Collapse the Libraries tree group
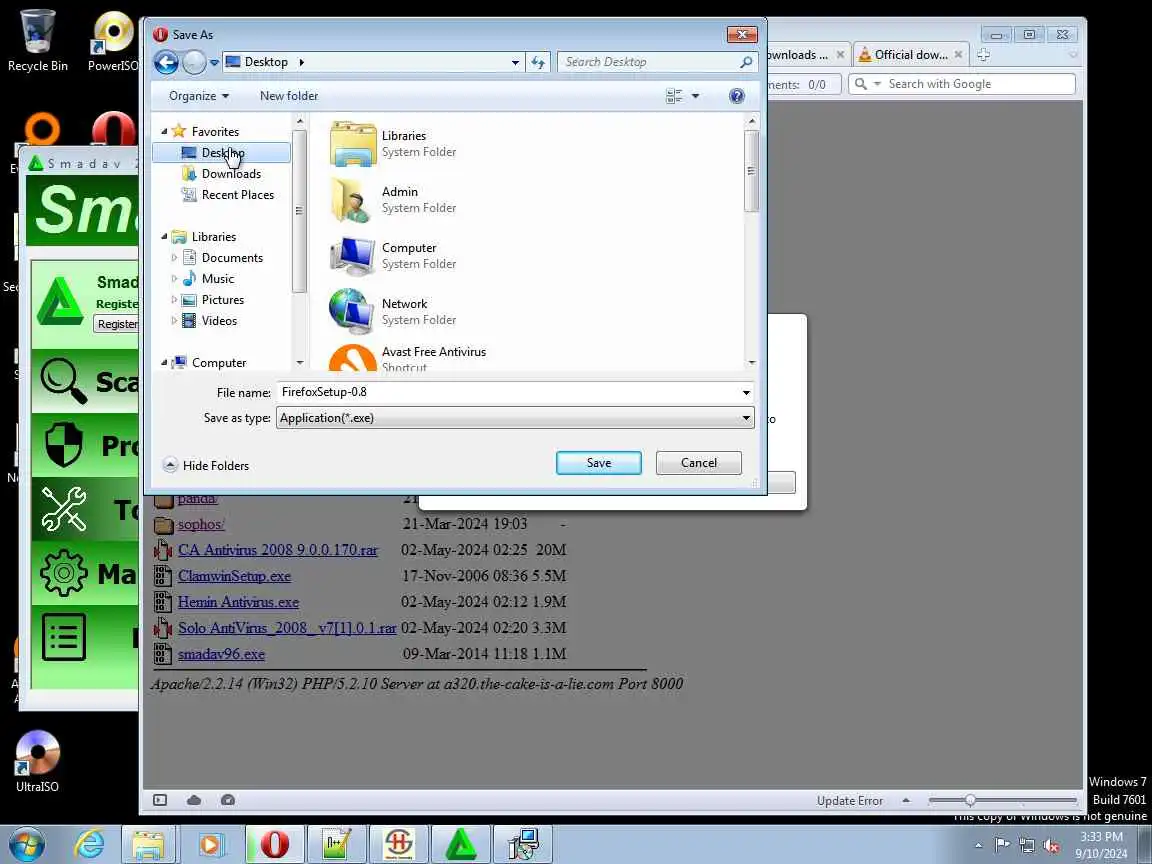The image size is (1152, 864). [x=164, y=237]
